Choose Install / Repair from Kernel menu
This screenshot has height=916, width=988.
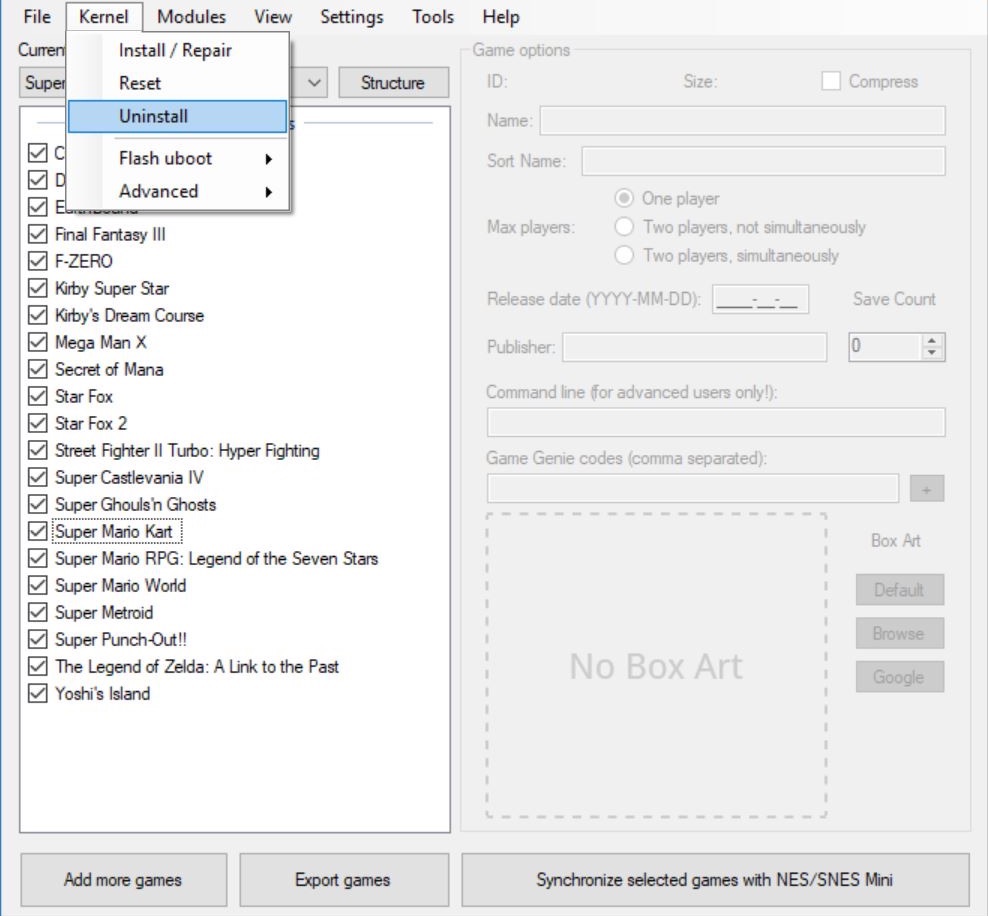pos(178,50)
